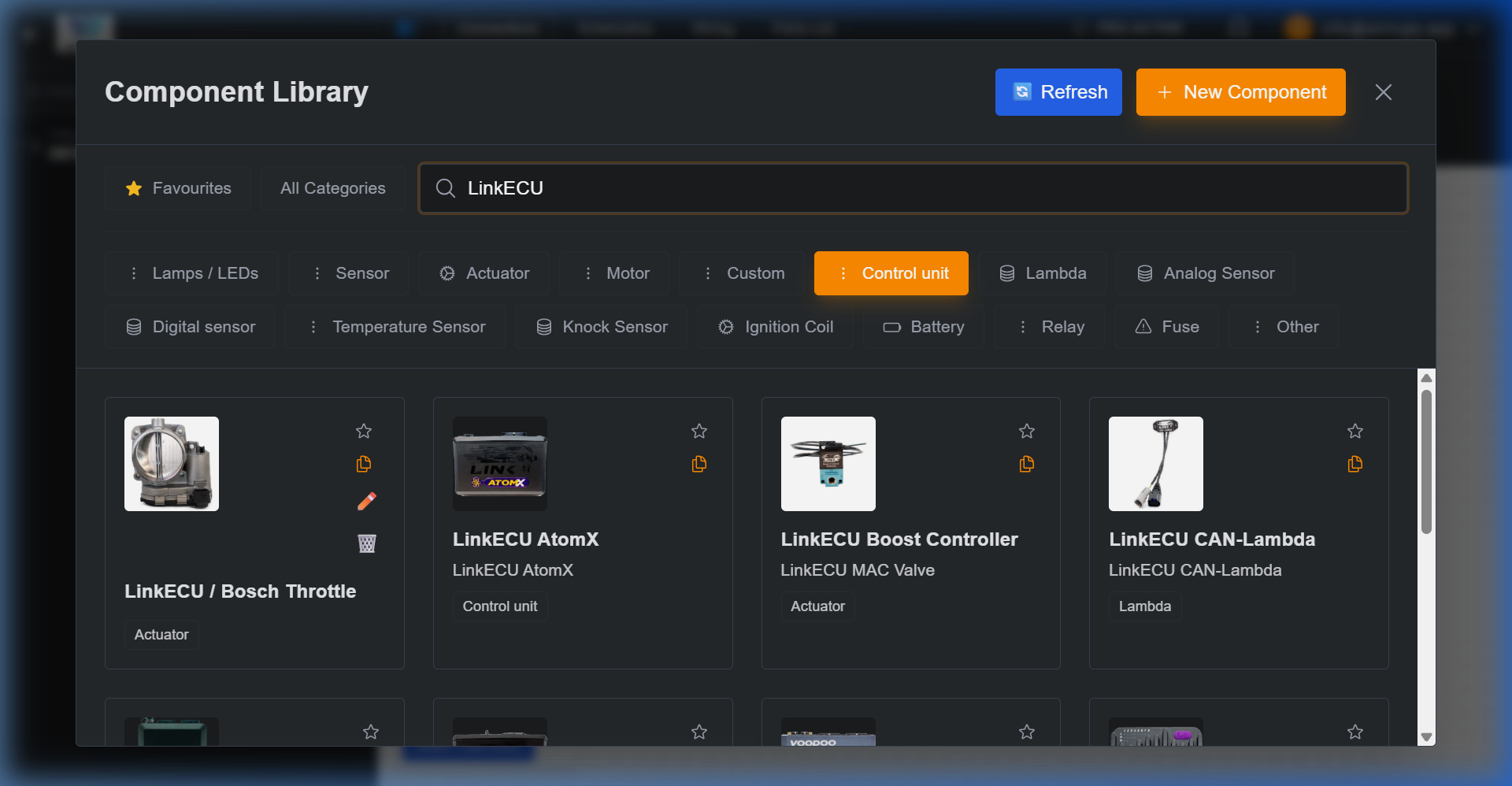1512x786 pixels.
Task: Select the LinkECU / Bosch Throttle title
Action: (x=240, y=591)
